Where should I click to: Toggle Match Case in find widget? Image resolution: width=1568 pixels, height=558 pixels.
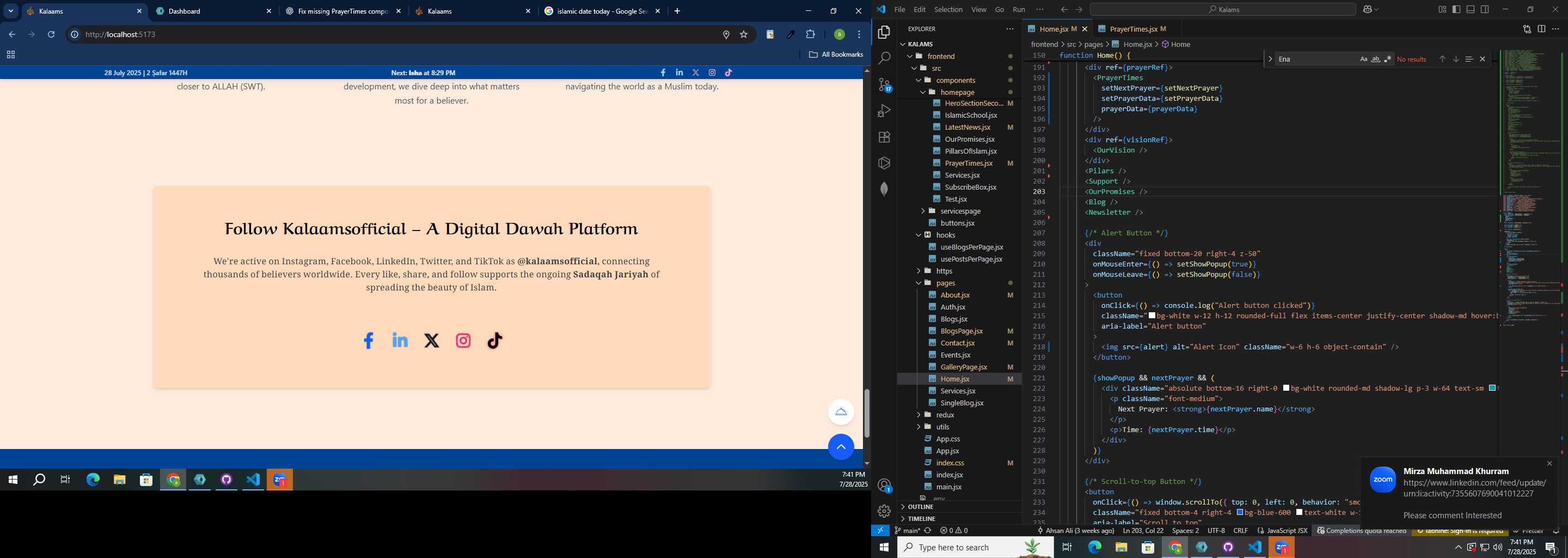pyautogui.click(x=1363, y=59)
